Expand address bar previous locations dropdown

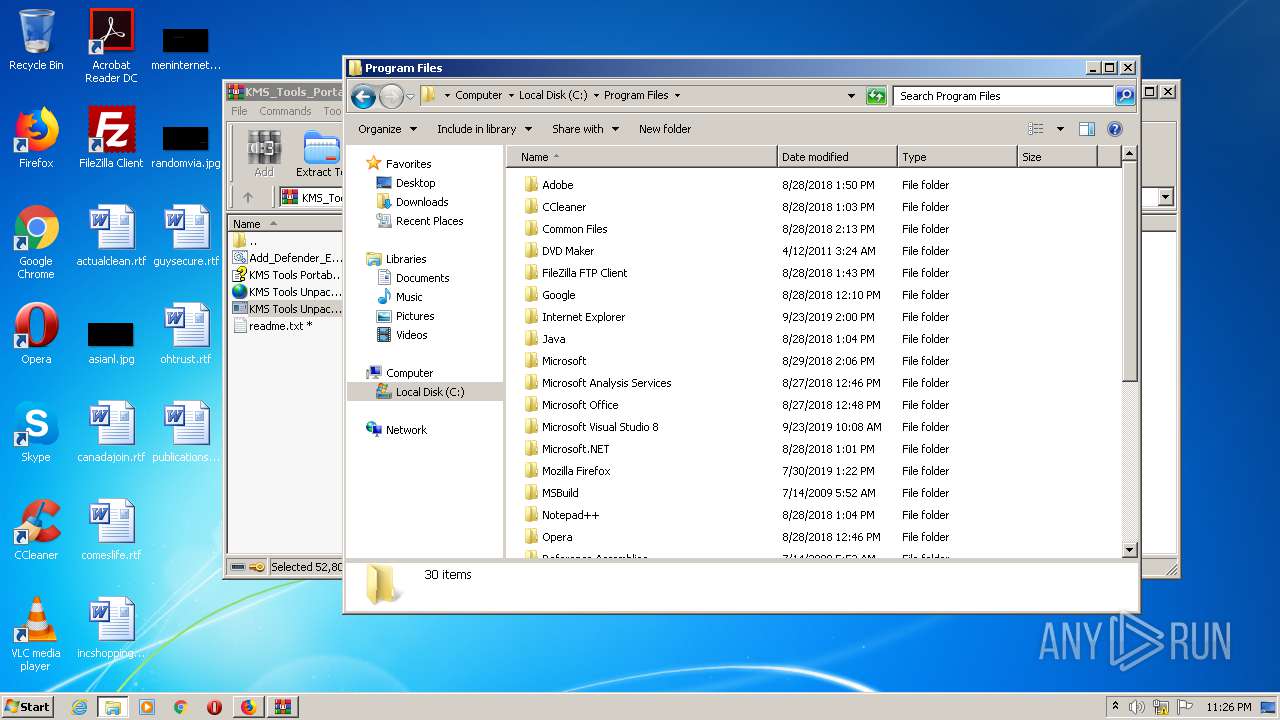pos(851,96)
